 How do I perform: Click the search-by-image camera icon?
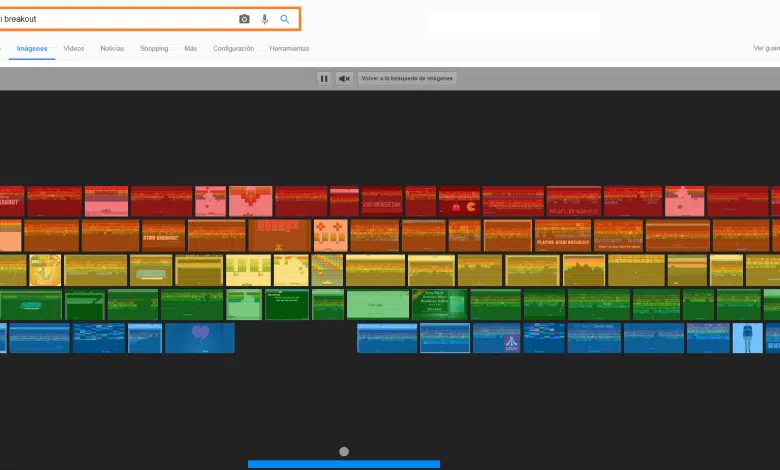tap(244, 19)
